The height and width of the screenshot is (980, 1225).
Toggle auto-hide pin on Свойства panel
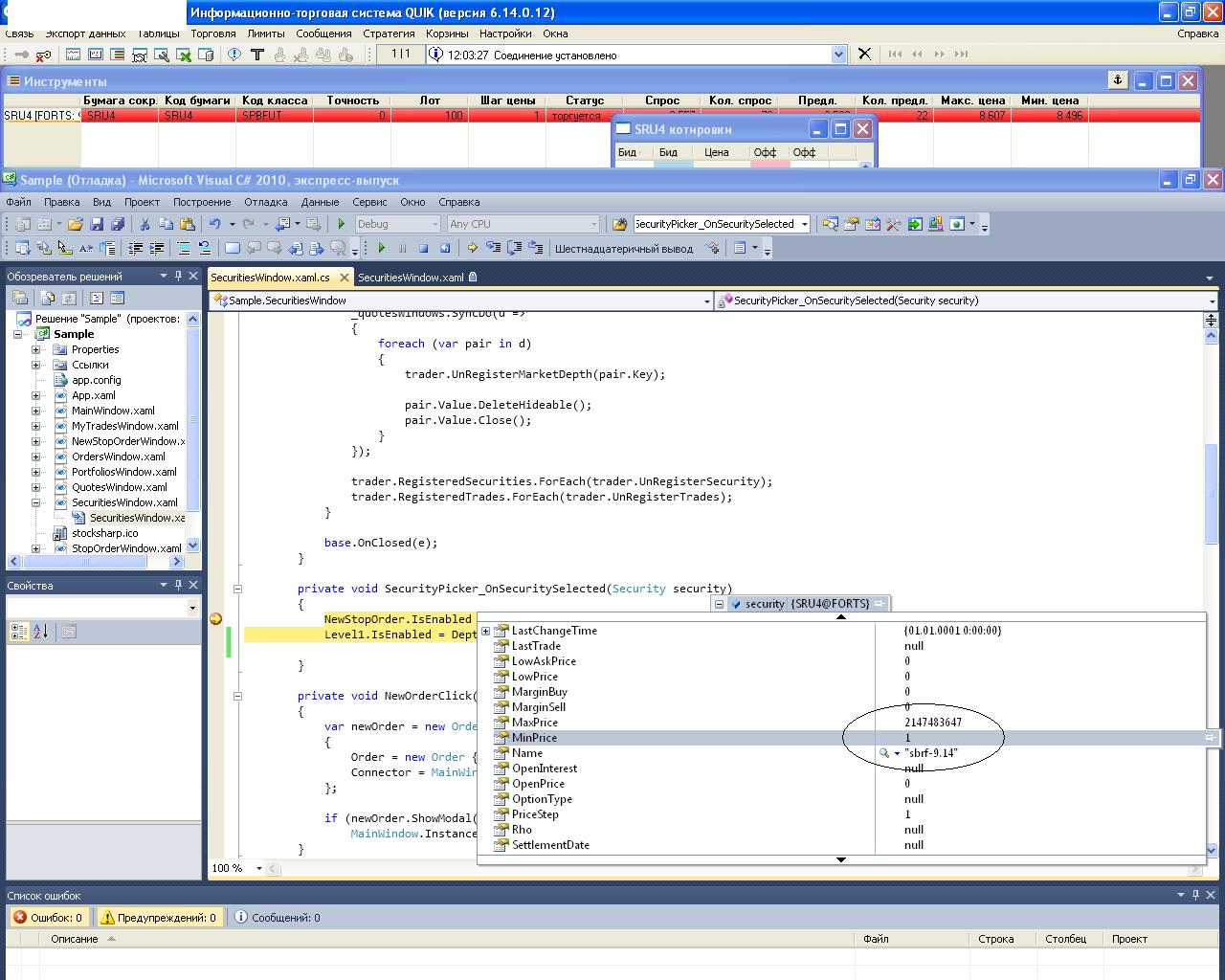pos(178,585)
